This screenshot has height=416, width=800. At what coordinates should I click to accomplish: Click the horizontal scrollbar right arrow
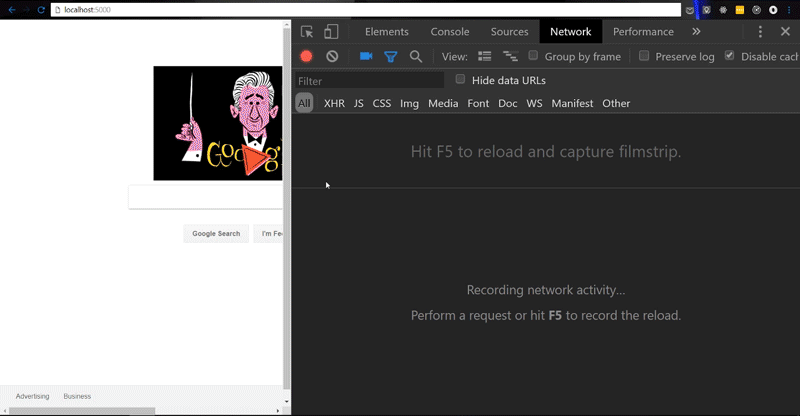278,411
